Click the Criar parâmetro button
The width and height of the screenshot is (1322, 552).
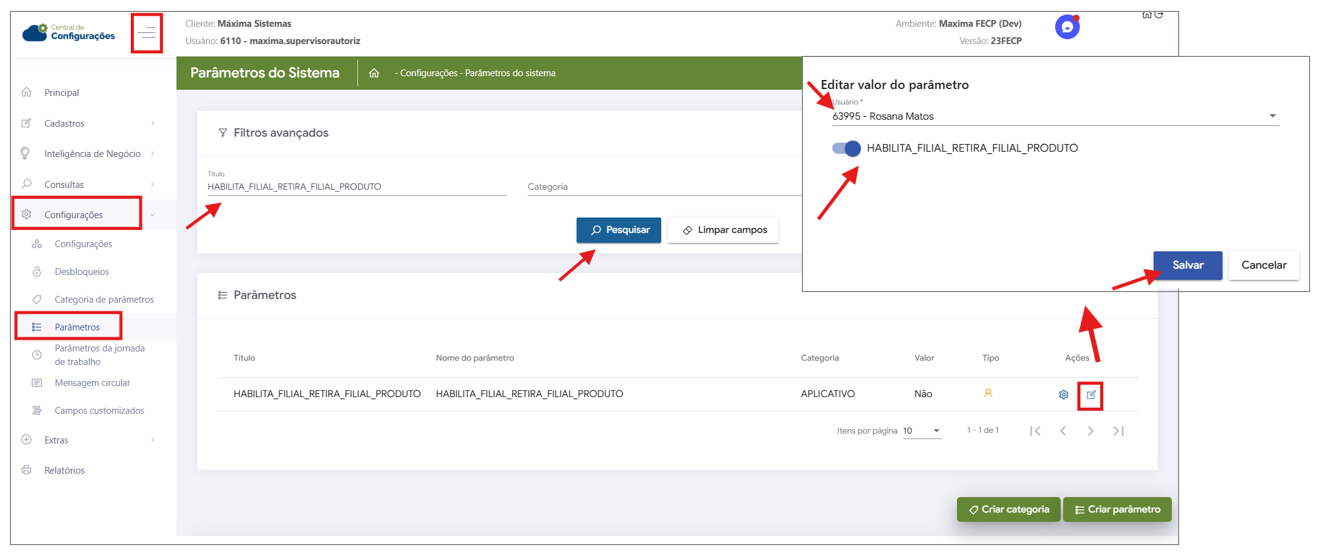[x=1117, y=509]
